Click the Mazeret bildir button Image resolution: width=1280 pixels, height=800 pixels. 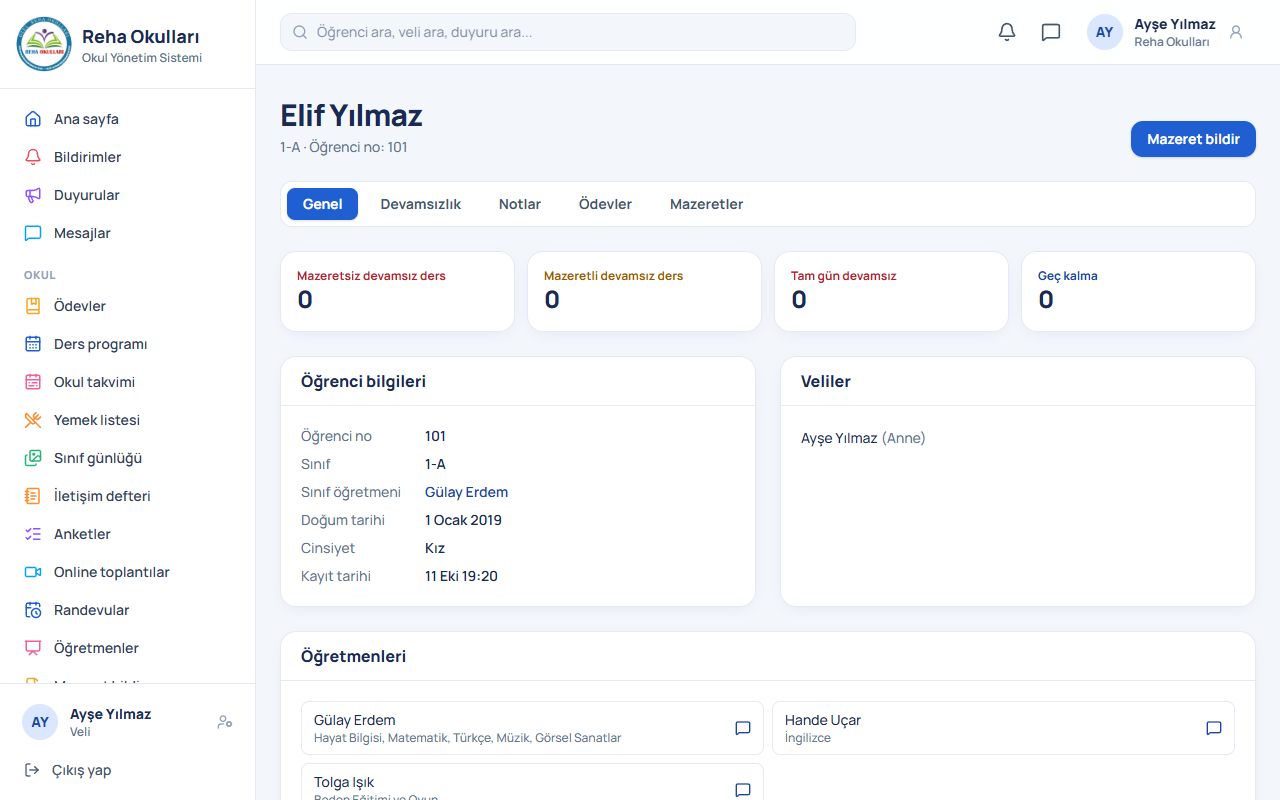tap(1193, 139)
